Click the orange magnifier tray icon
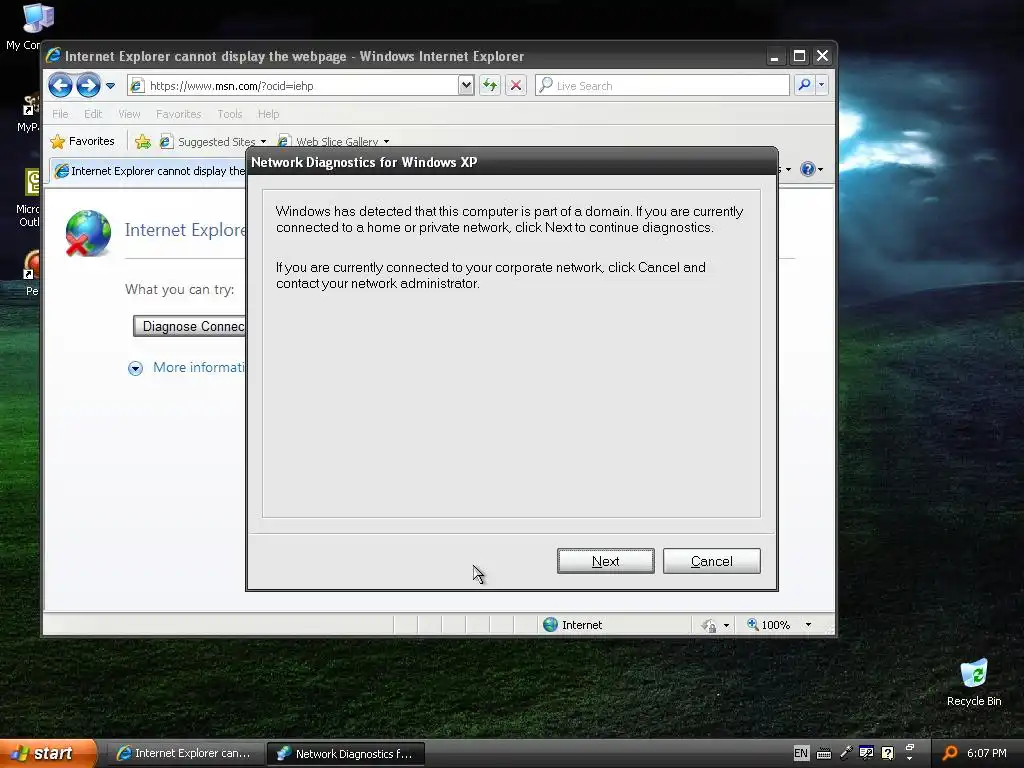 click(950, 753)
